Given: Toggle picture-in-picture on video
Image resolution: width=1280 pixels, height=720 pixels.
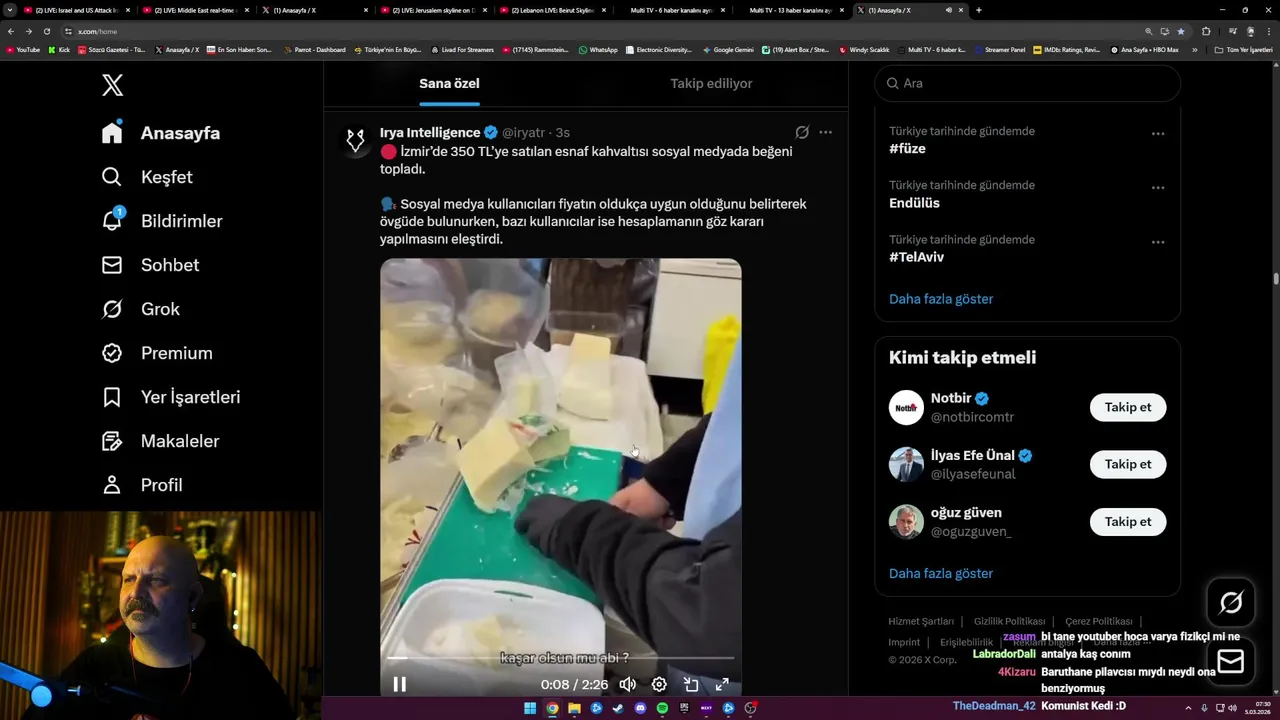Looking at the screenshot, I should 691,684.
